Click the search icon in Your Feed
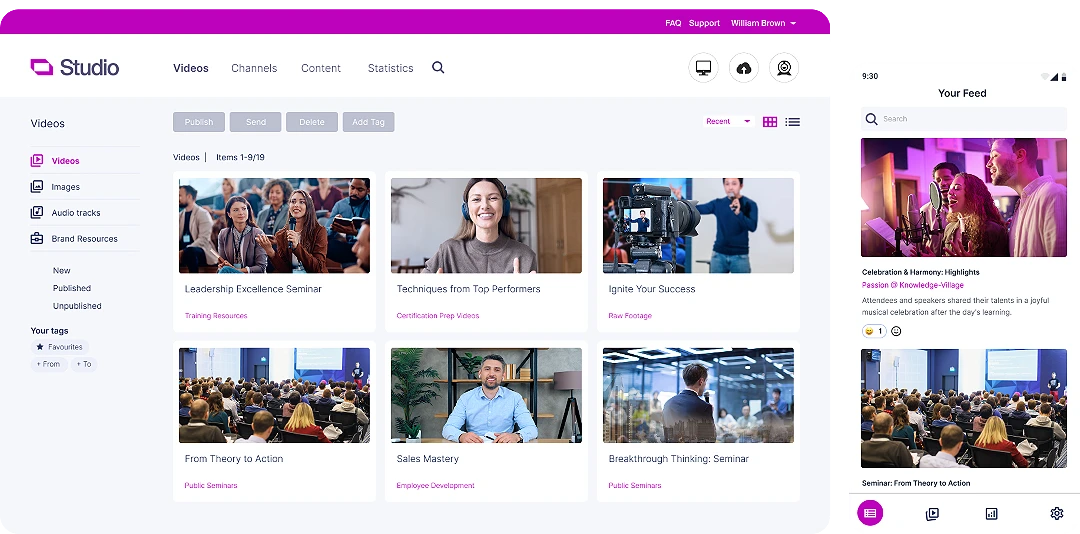The height and width of the screenshot is (534, 1080). coord(871,119)
